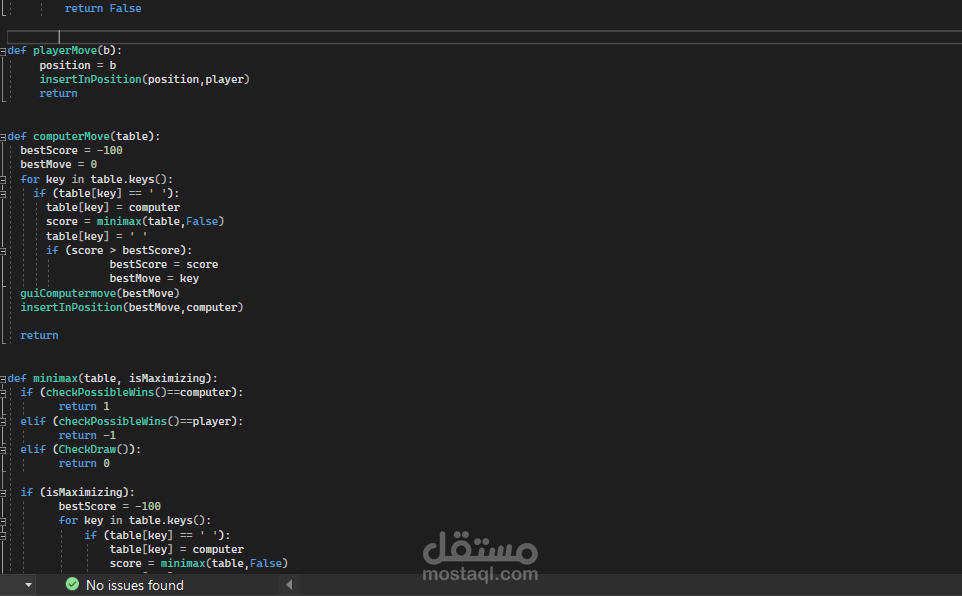Click the 'bestScore = score' line
Viewport: 962px width, 596px height.
pyautogui.click(x=164, y=265)
